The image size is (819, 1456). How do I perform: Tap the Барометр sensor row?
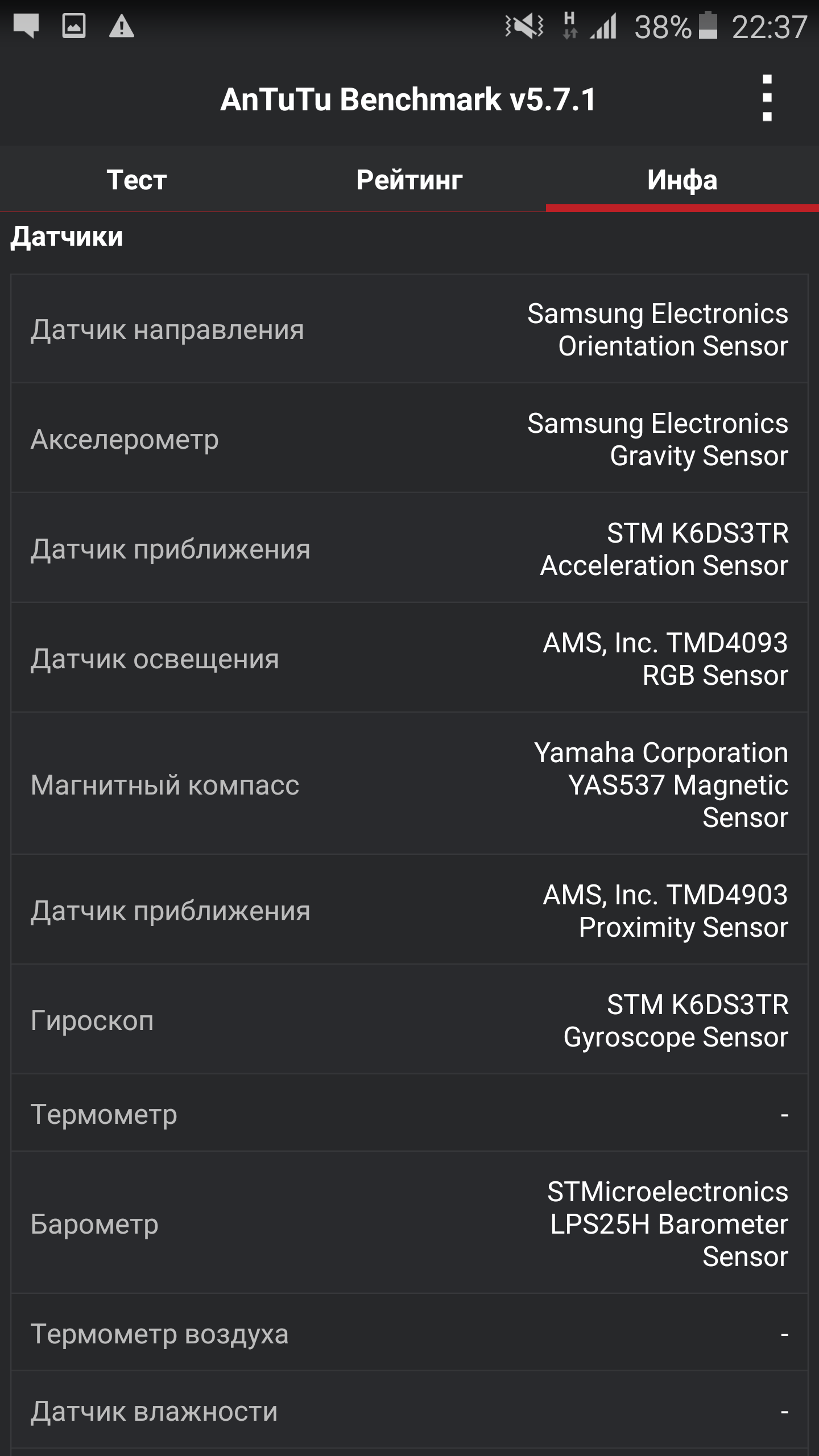pos(409,1224)
